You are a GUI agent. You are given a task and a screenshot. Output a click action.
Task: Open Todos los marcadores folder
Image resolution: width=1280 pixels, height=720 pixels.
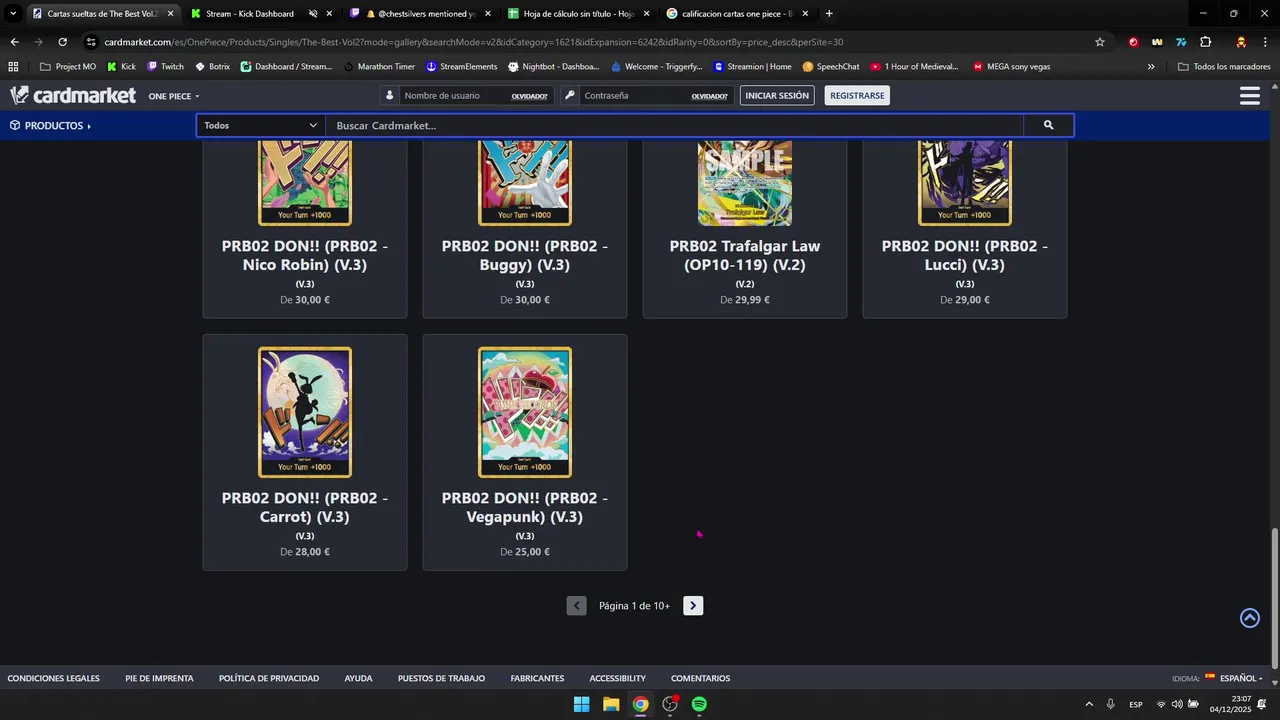point(1224,67)
